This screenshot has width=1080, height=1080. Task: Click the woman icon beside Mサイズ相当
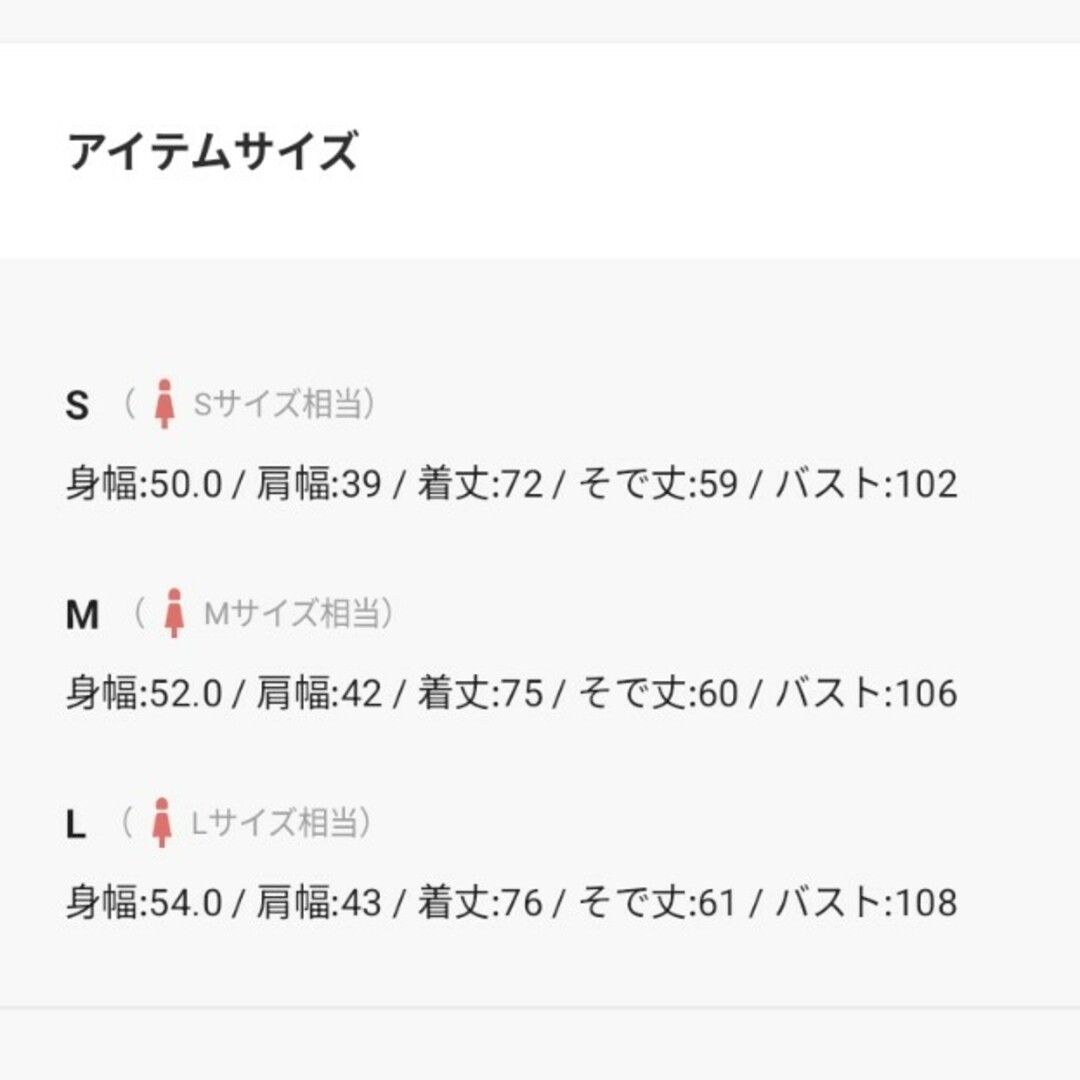[174, 613]
